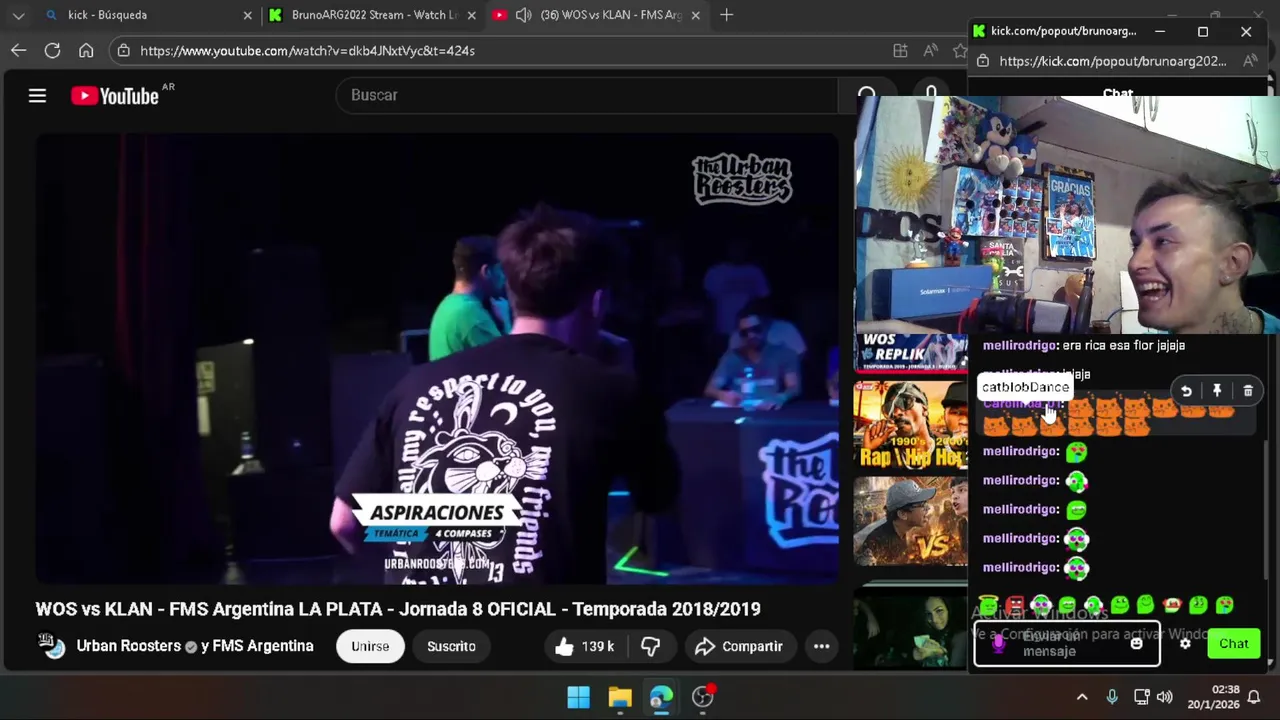1280x720 pixels.
Task: Open the YouTube hamburger guide menu
Action: pyautogui.click(x=37, y=95)
